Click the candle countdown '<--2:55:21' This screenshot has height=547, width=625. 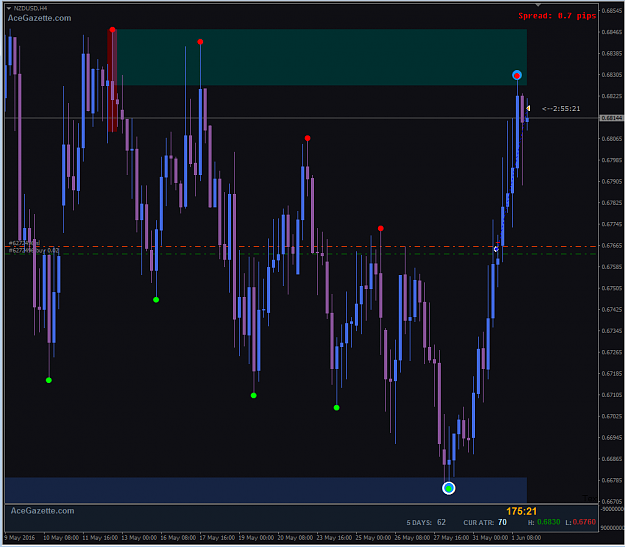561,109
